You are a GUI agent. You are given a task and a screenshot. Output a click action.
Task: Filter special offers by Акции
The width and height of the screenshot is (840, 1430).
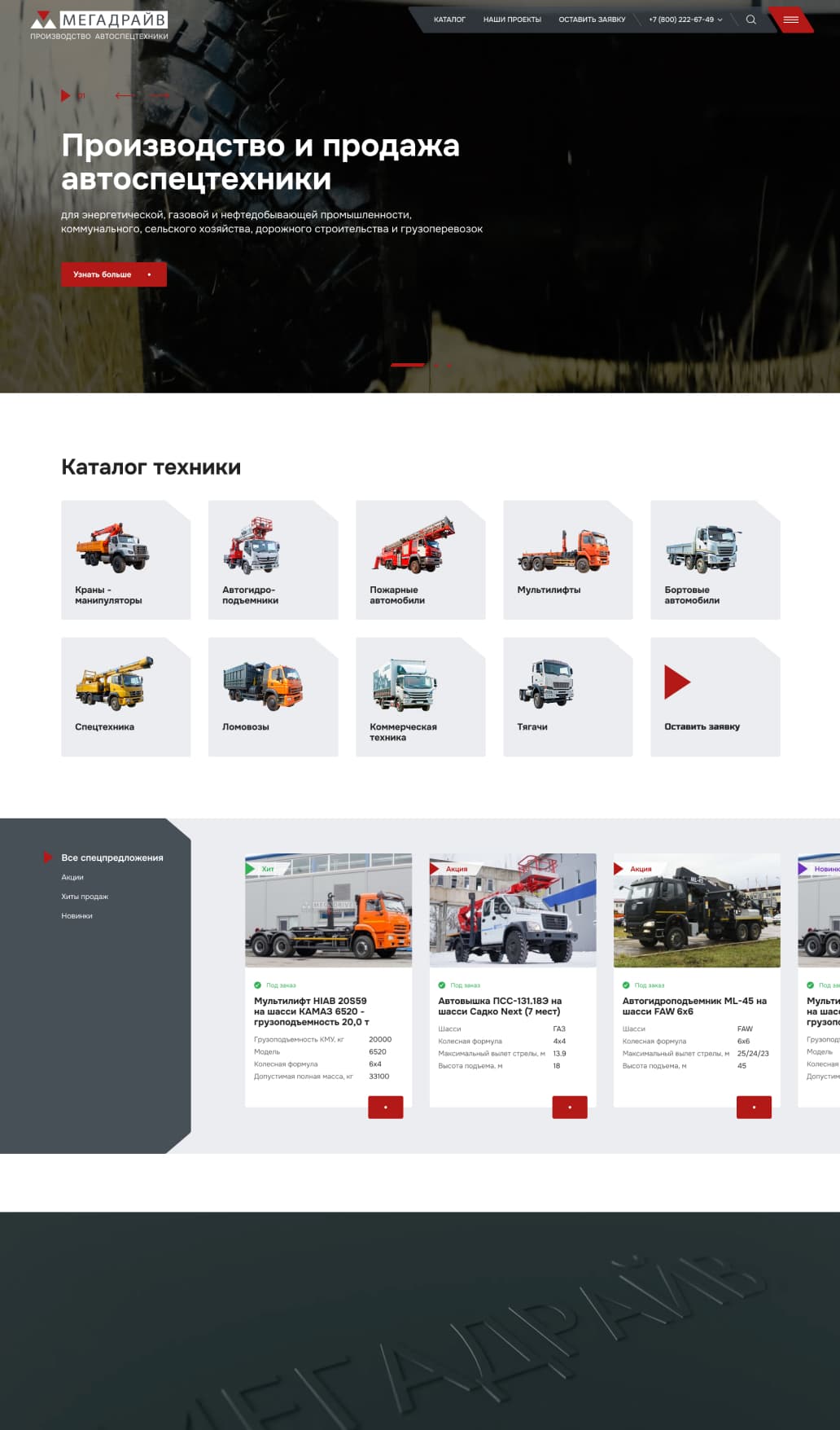(x=72, y=877)
